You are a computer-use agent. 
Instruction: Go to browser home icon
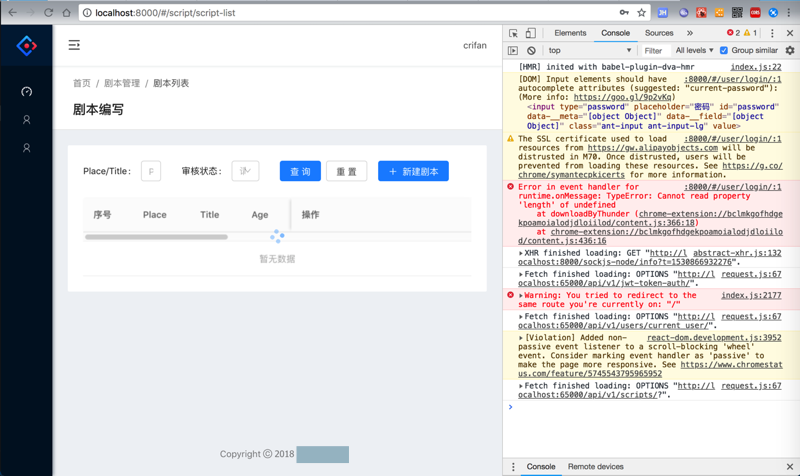pos(66,13)
